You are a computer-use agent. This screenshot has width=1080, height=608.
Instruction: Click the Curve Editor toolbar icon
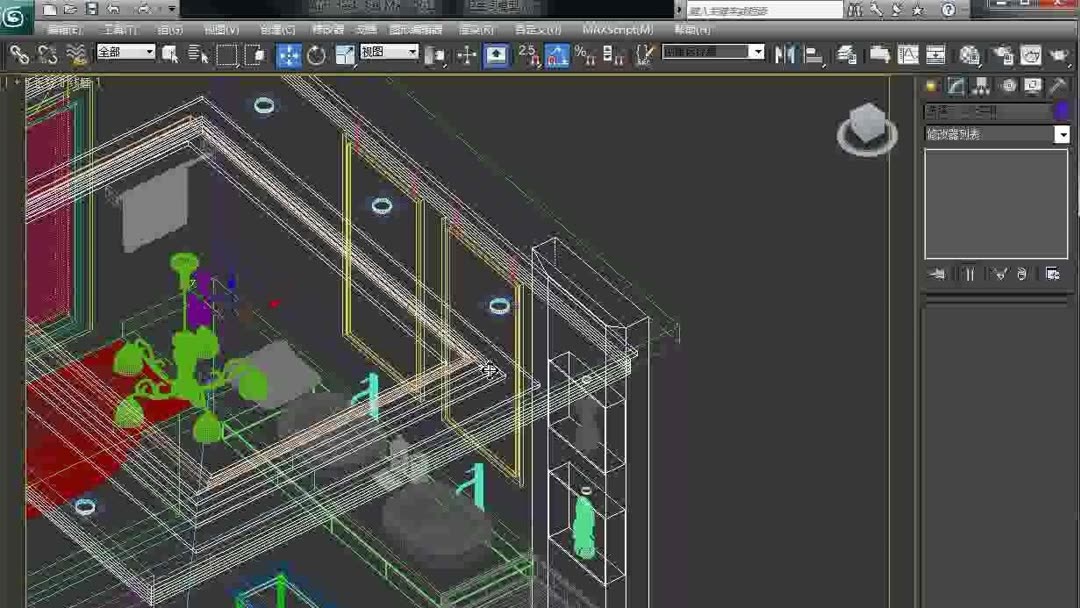(909, 55)
